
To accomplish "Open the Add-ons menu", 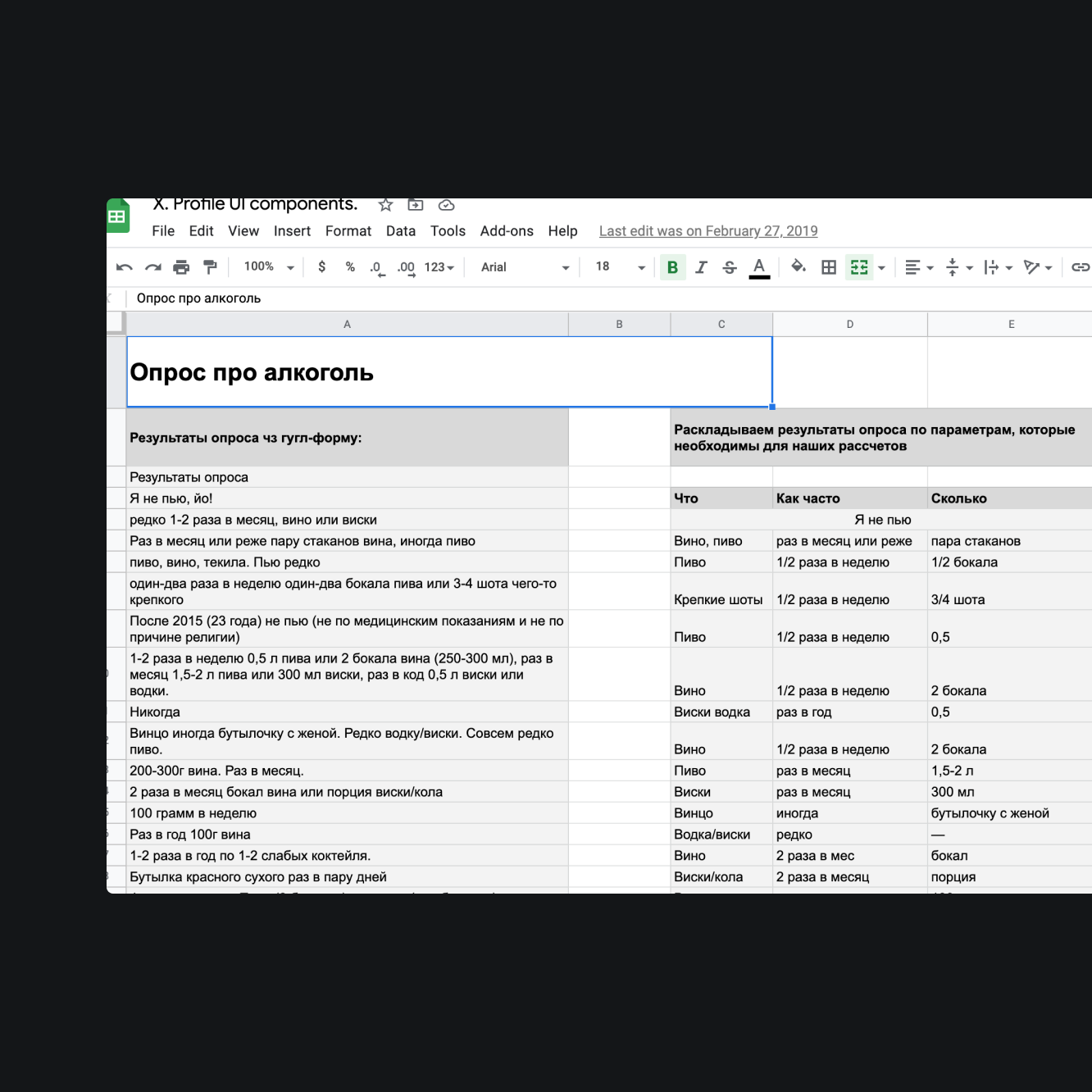I will (506, 231).
